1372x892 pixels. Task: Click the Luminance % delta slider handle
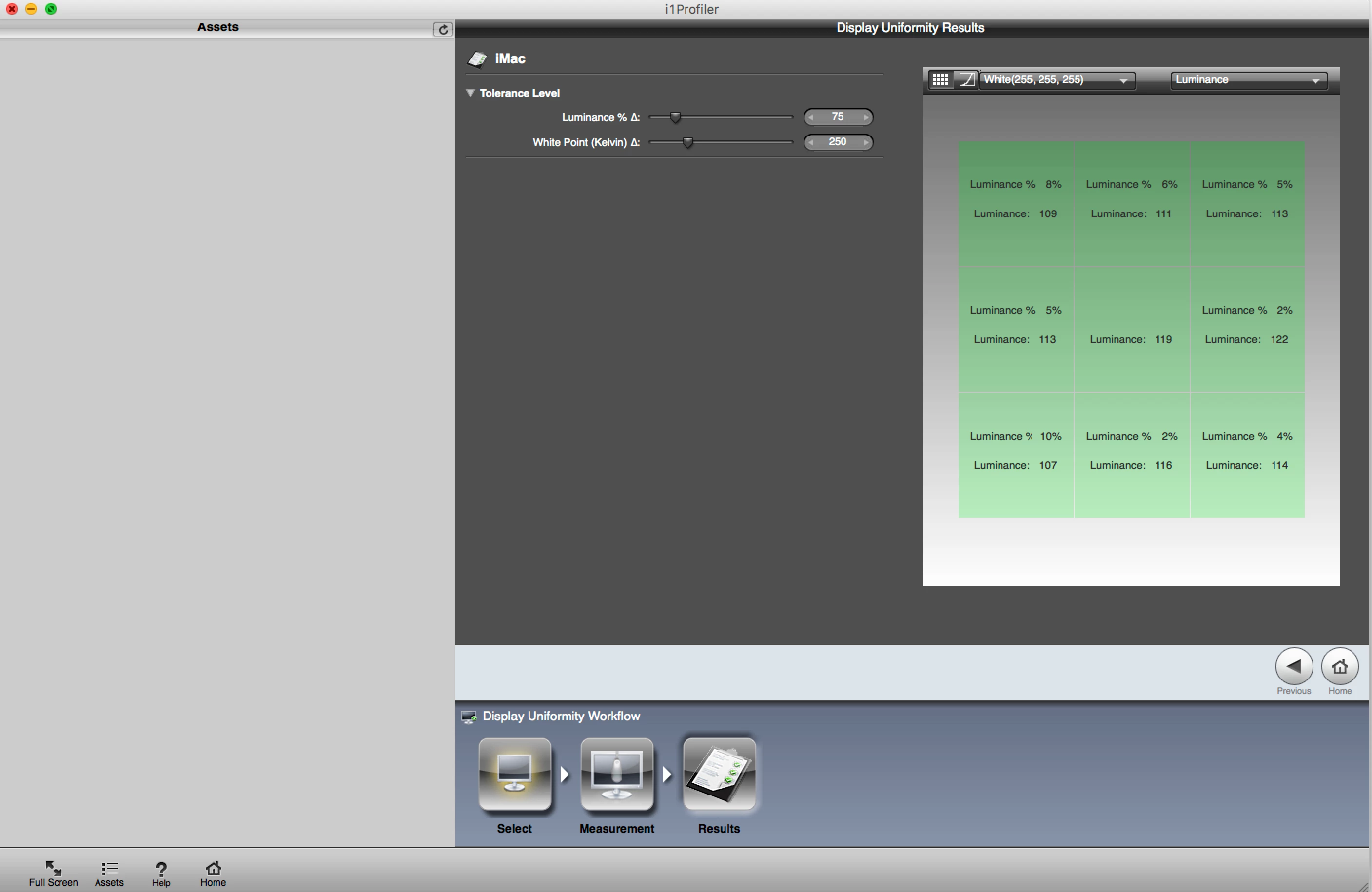pos(675,117)
